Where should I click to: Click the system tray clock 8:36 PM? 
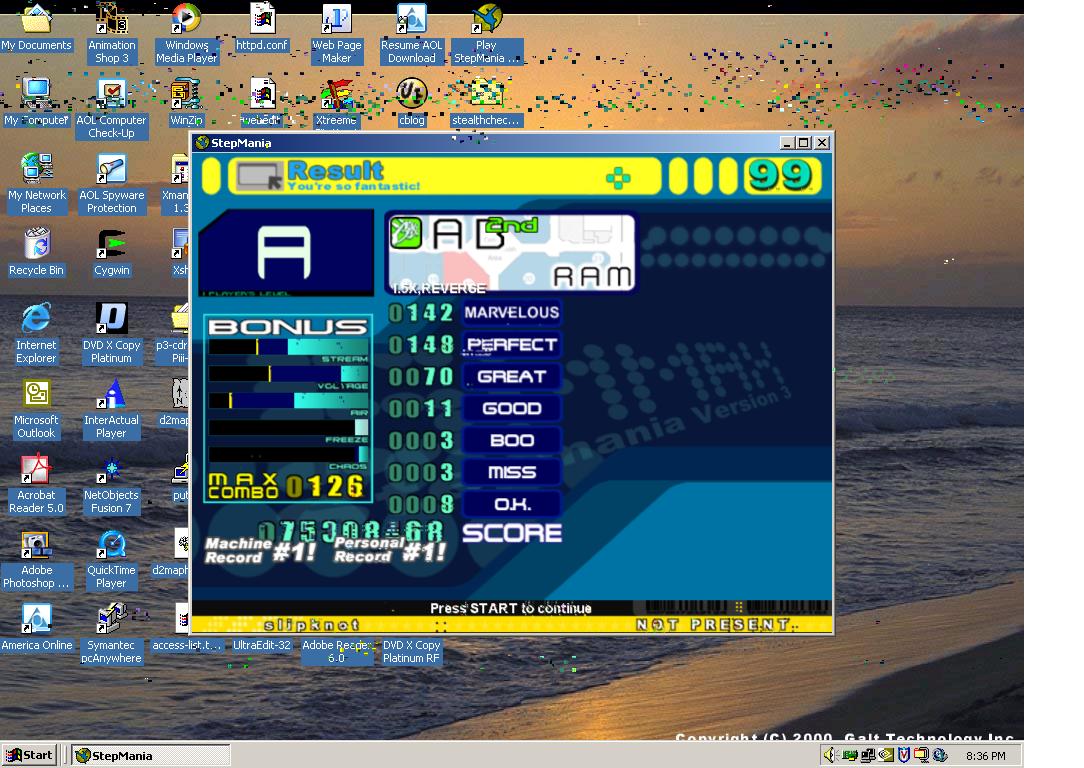click(x=986, y=756)
